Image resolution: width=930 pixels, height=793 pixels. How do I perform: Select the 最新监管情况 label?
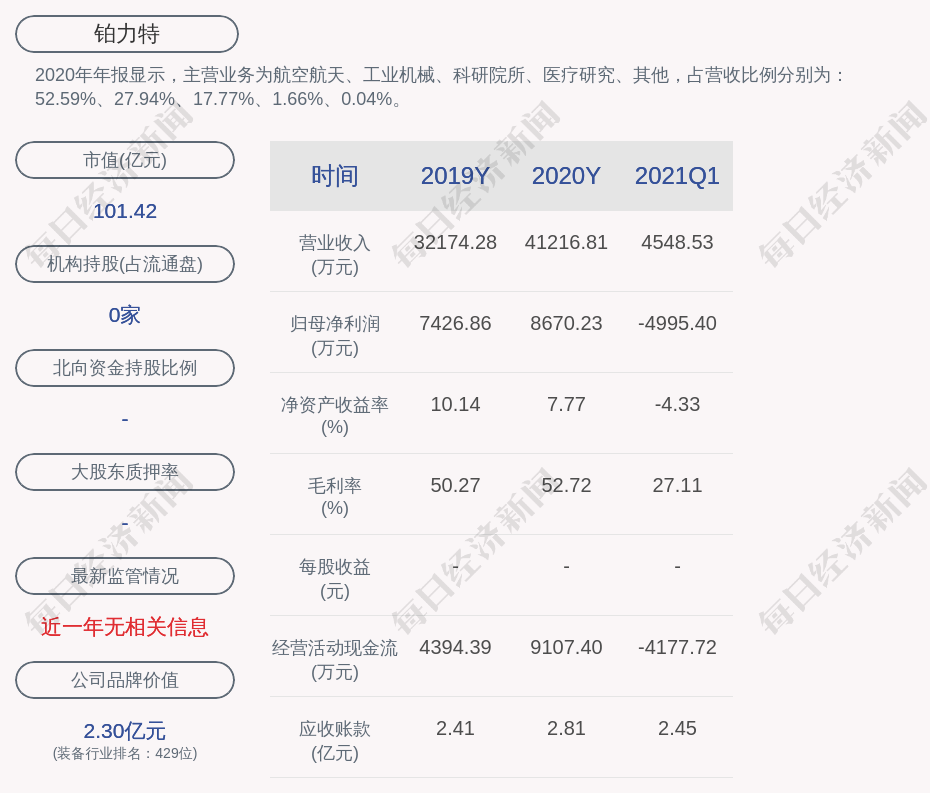(x=124, y=576)
